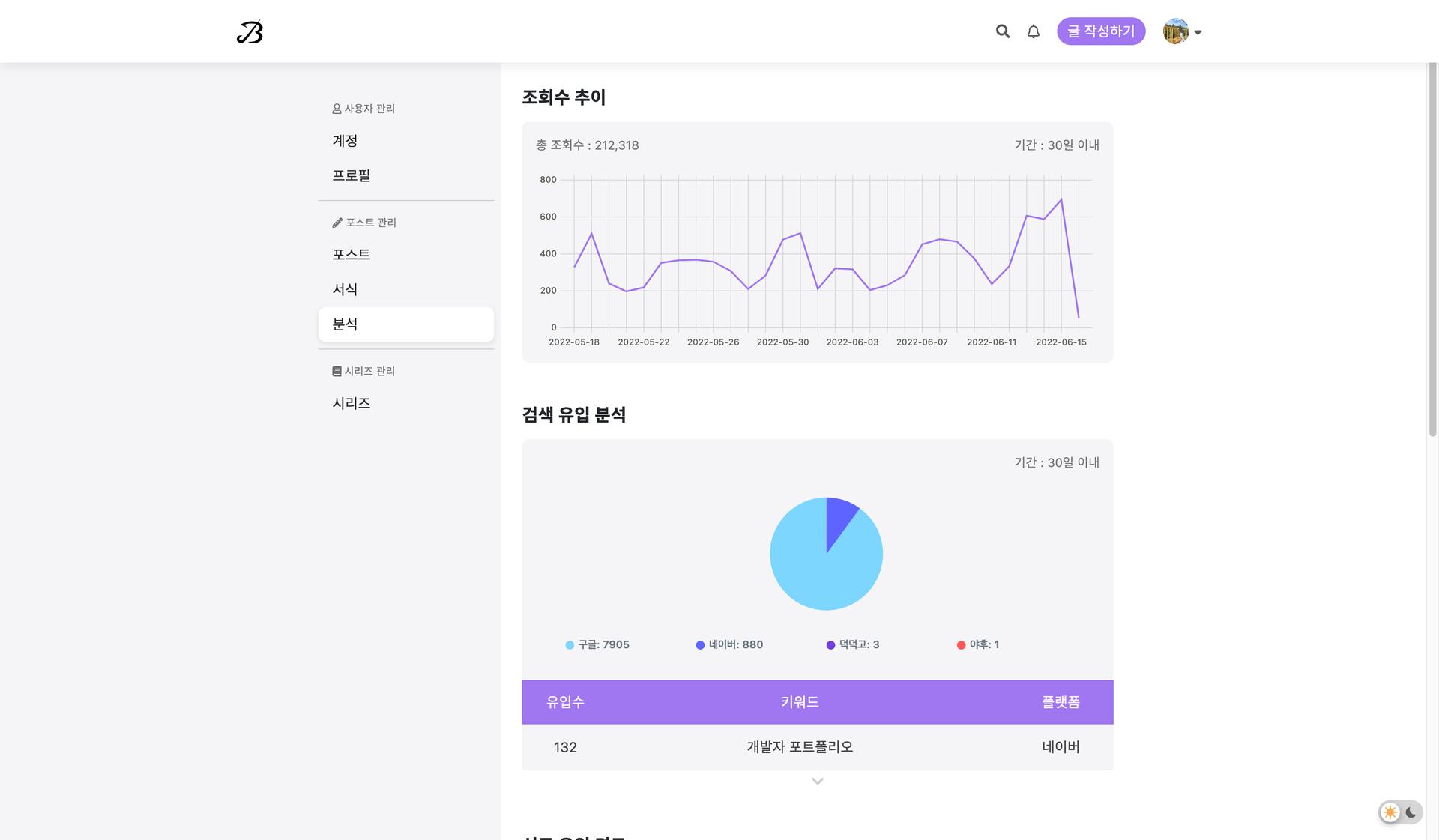The height and width of the screenshot is (840, 1439).
Task: Open the 포스트 management page
Action: (351, 255)
